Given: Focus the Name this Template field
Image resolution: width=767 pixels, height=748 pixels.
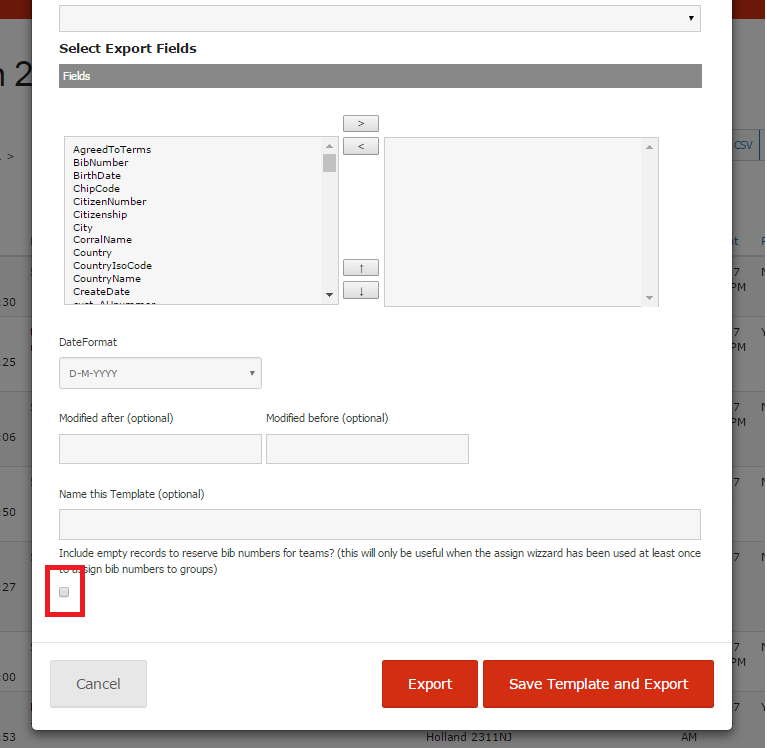Looking at the screenshot, I should (x=380, y=524).
